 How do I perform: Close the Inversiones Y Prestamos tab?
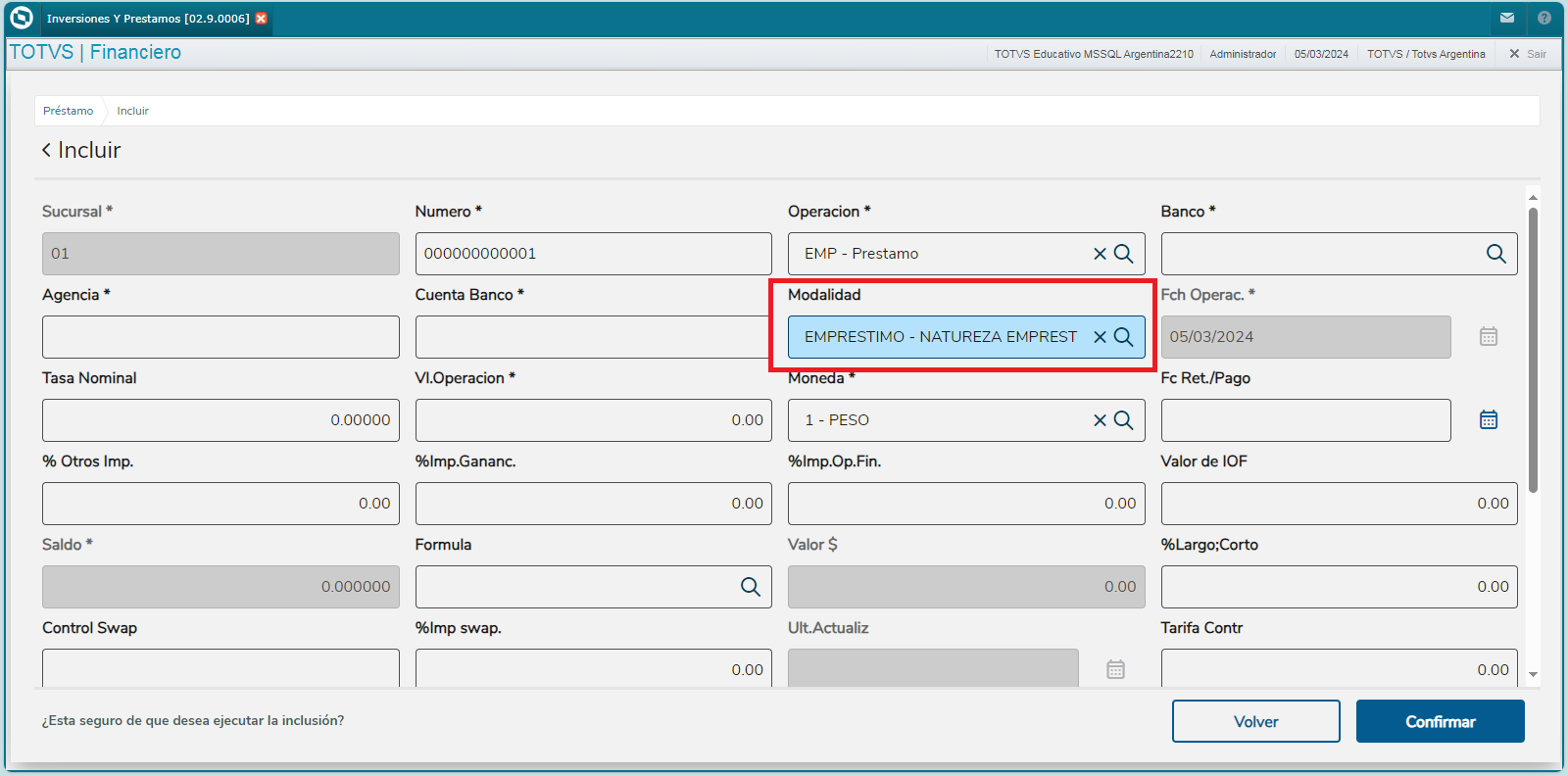(262, 19)
